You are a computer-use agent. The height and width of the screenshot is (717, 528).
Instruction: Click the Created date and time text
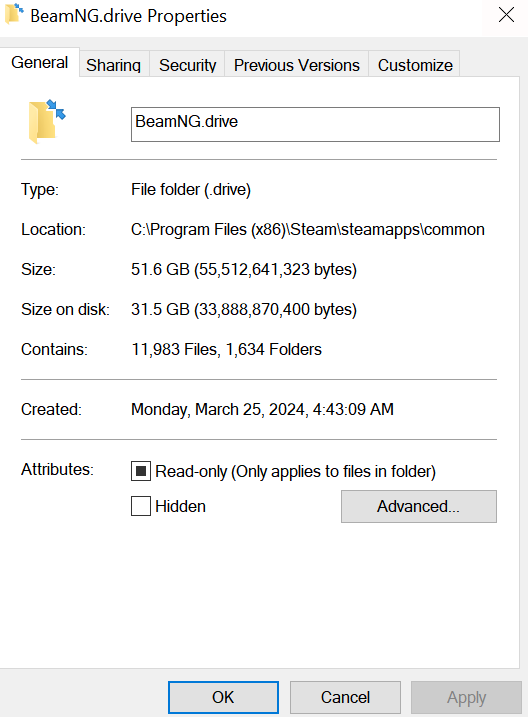[x=262, y=409]
